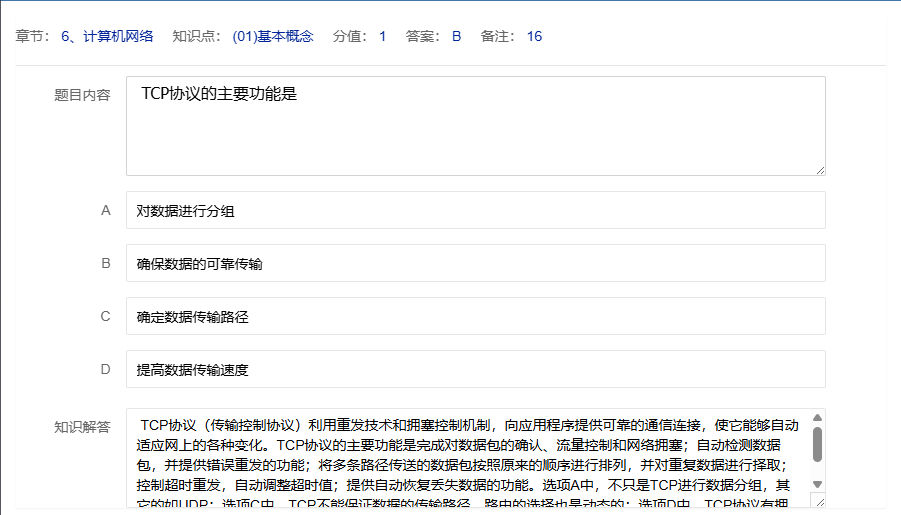
Task: Click the answer value "B" in header
Action: click(x=456, y=37)
